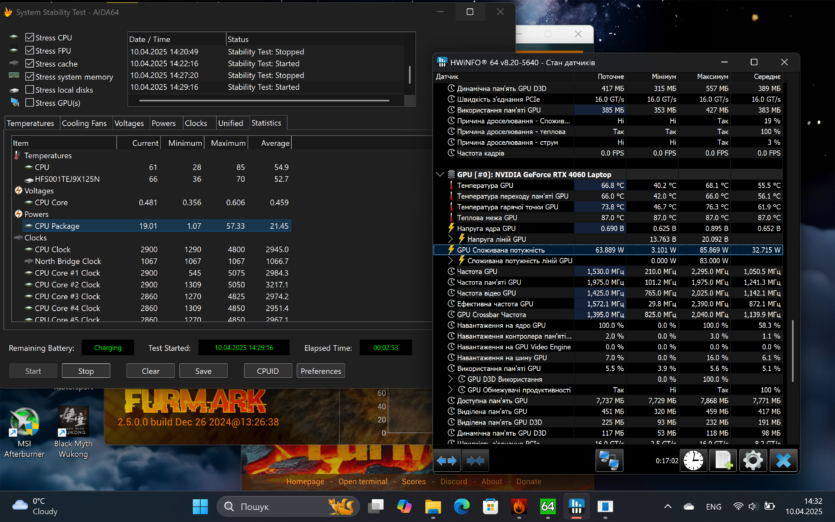Click the taskbar search box Пошук
835x522 pixels.
tap(288, 507)
